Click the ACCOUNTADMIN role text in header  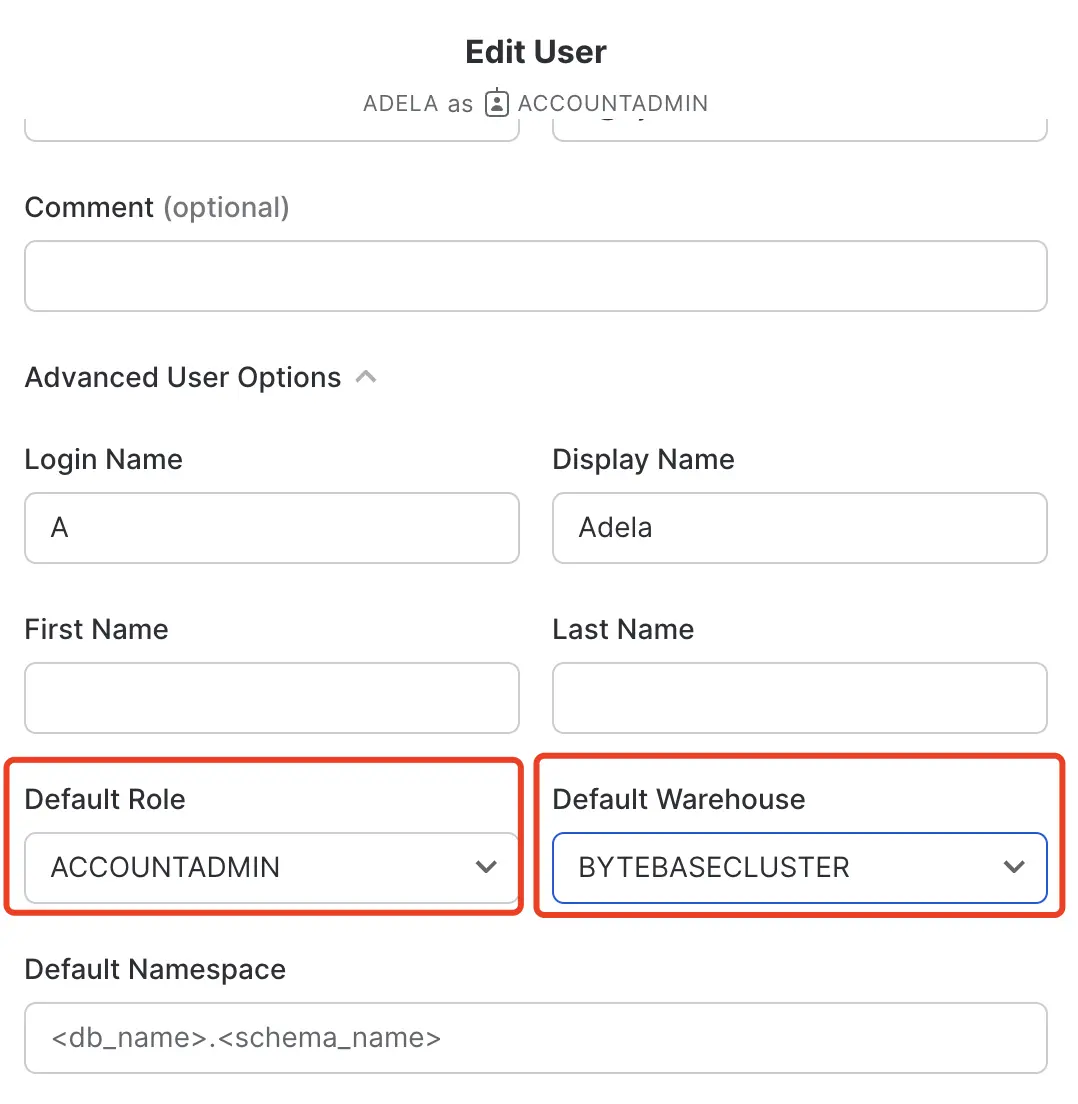[x=613, y=103]
